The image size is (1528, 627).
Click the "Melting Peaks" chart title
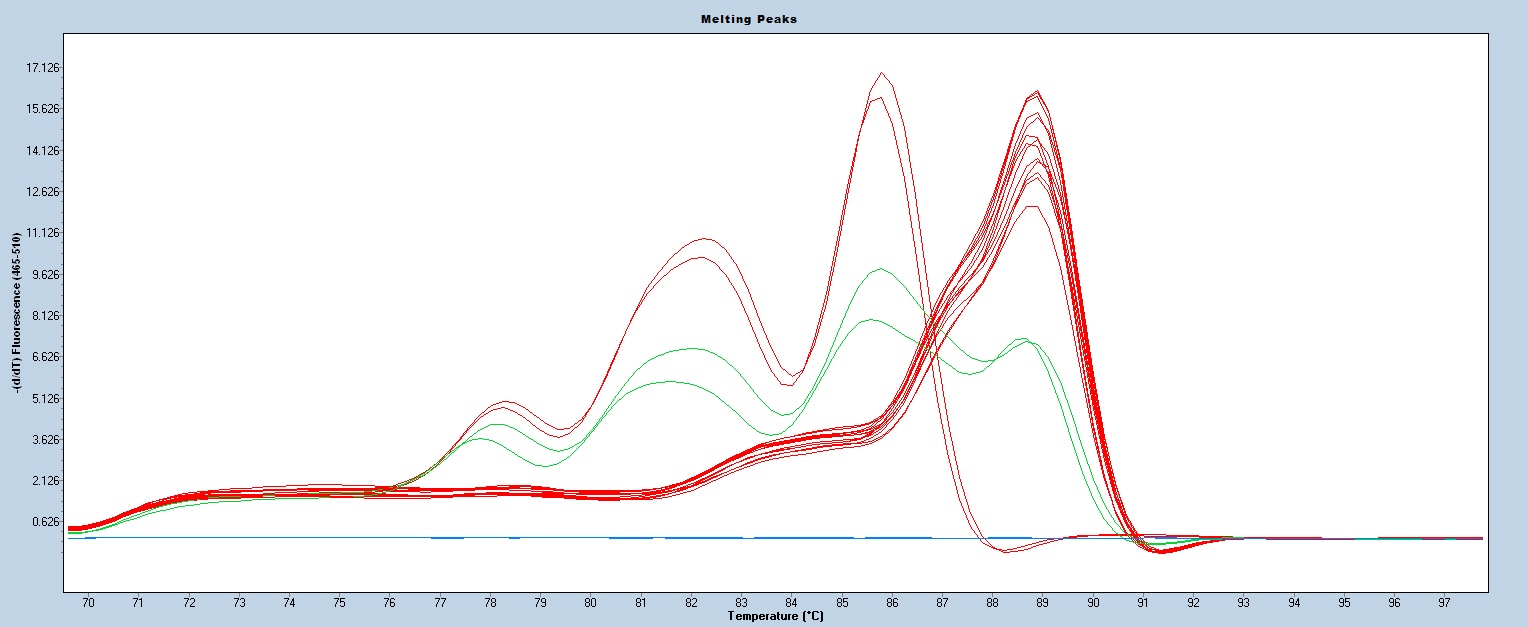coord(763,20)
